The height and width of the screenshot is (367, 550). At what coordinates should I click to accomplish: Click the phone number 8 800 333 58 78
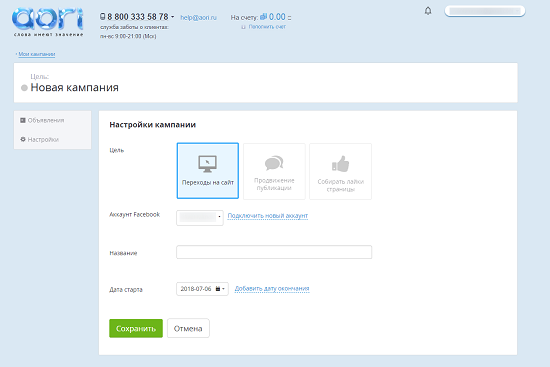coord(138,16)
